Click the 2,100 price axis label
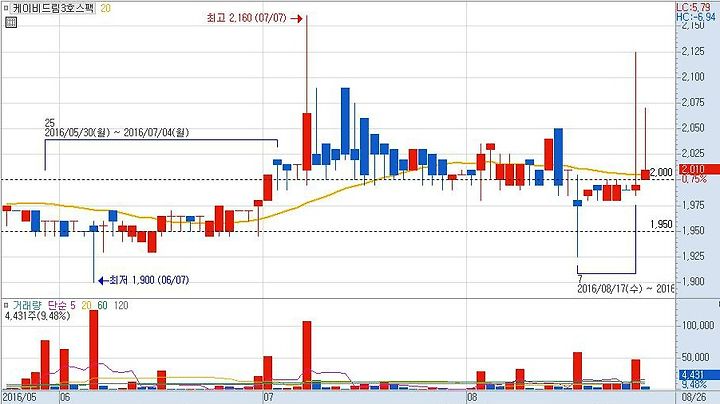Viewport: 720px width, 404px height. click(x=693, y=77)
